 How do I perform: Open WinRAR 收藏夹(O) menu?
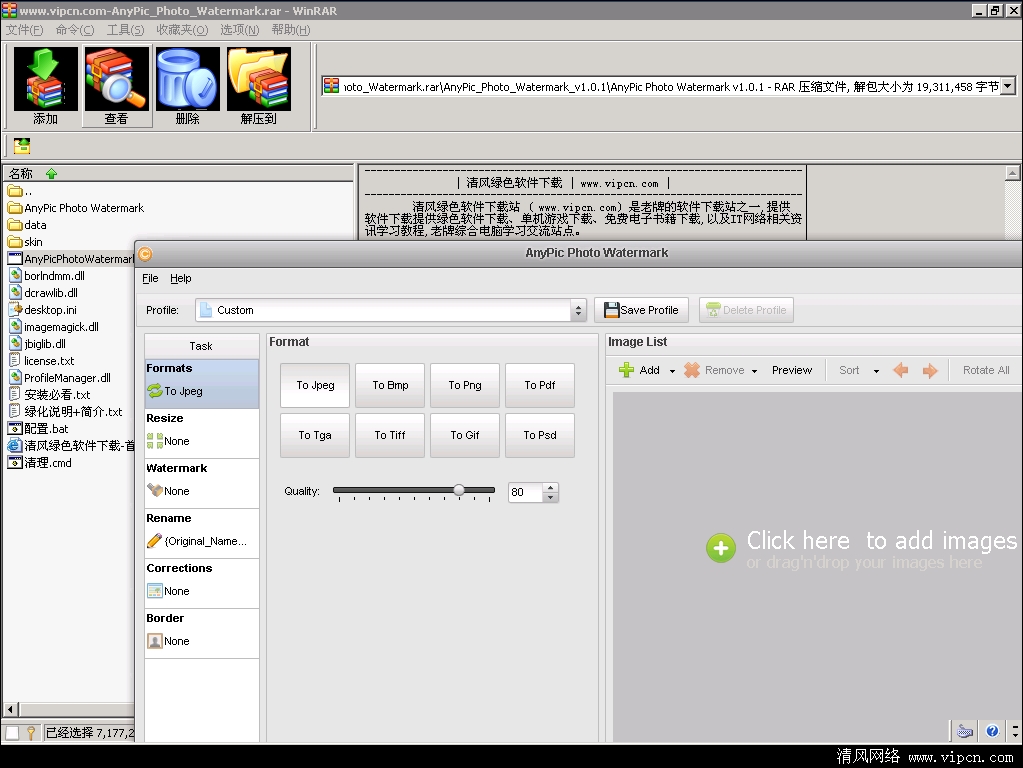[x=182, y=30]
